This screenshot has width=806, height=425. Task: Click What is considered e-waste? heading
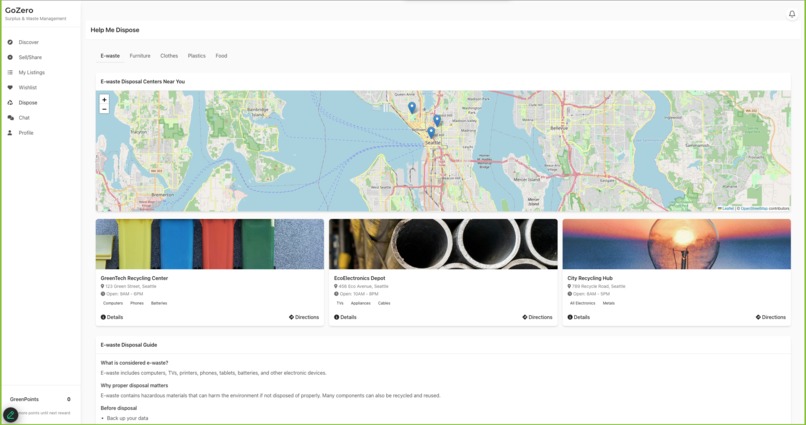[134, 363]
